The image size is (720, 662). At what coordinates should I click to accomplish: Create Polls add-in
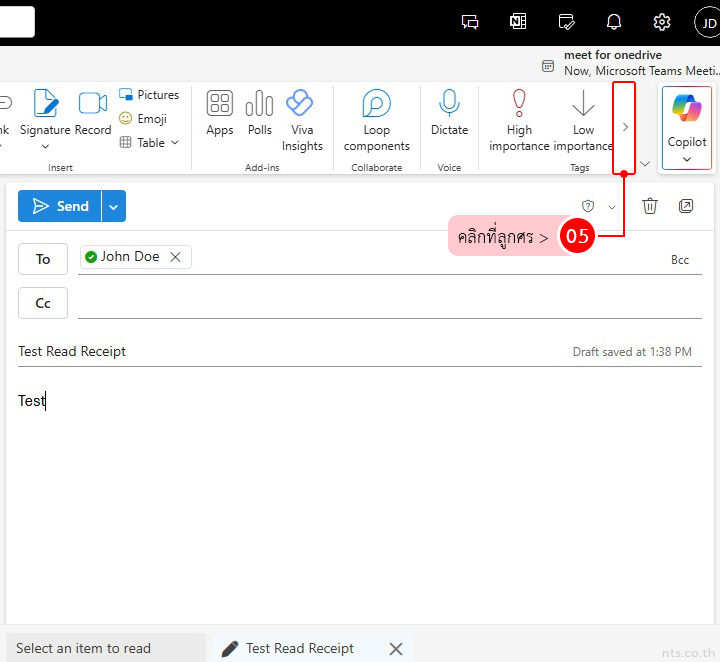coord(259,112)
